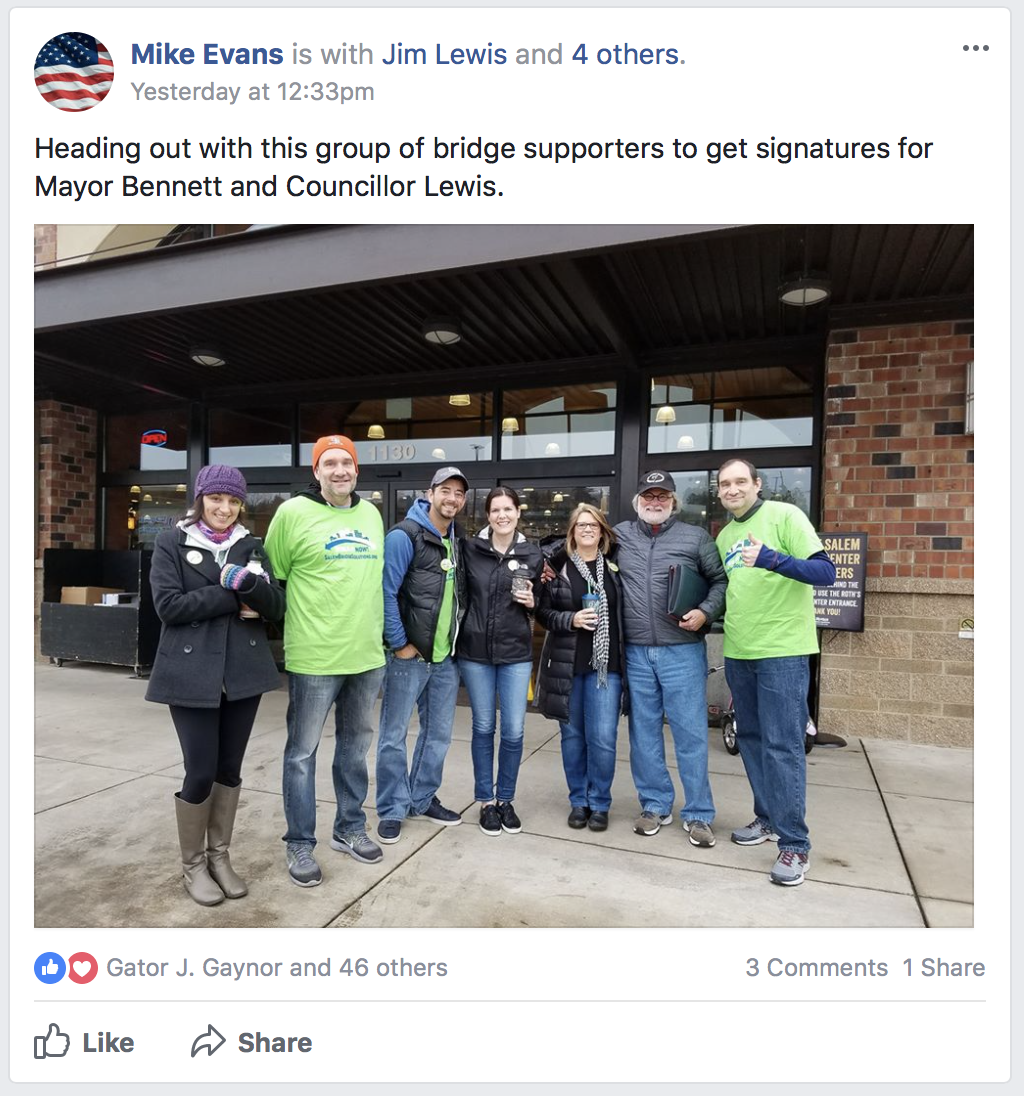Click the red heart Love reaction icon
Image resolution: width=1024 pixels, height=1096 pixels.
click(x=82, y=968)
